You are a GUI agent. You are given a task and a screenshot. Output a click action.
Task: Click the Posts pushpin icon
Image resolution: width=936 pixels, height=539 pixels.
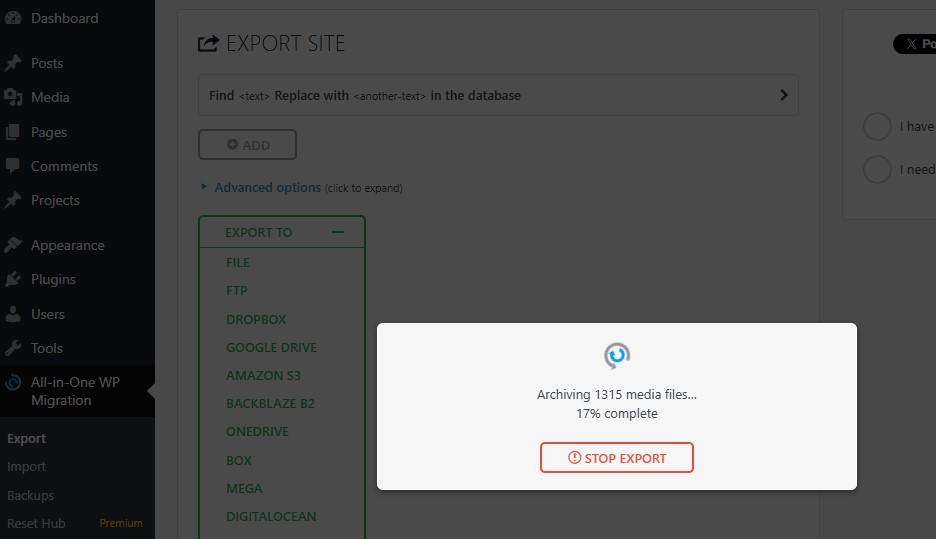click(x=13, y=63)
